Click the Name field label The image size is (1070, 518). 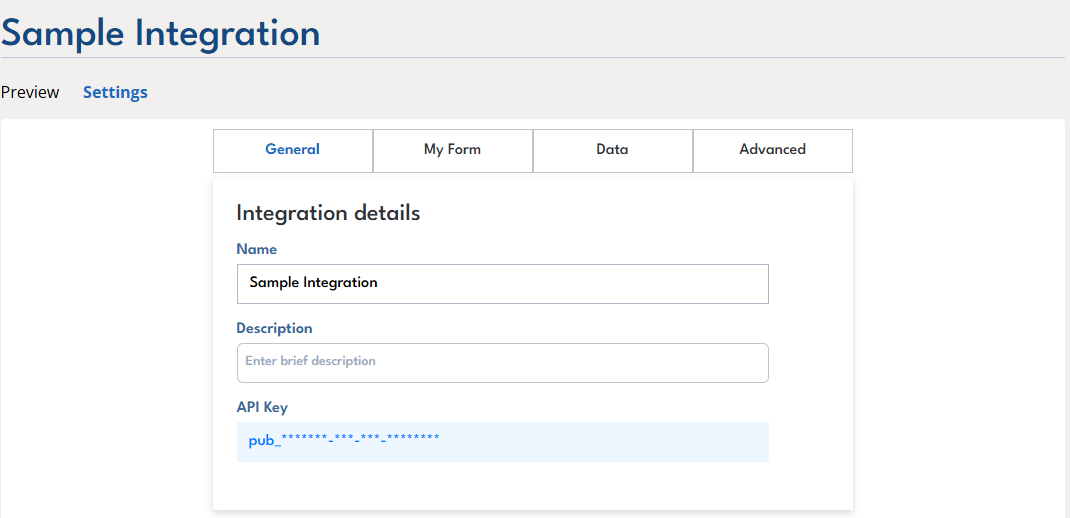pyautogui.click(x=256, y=249)
